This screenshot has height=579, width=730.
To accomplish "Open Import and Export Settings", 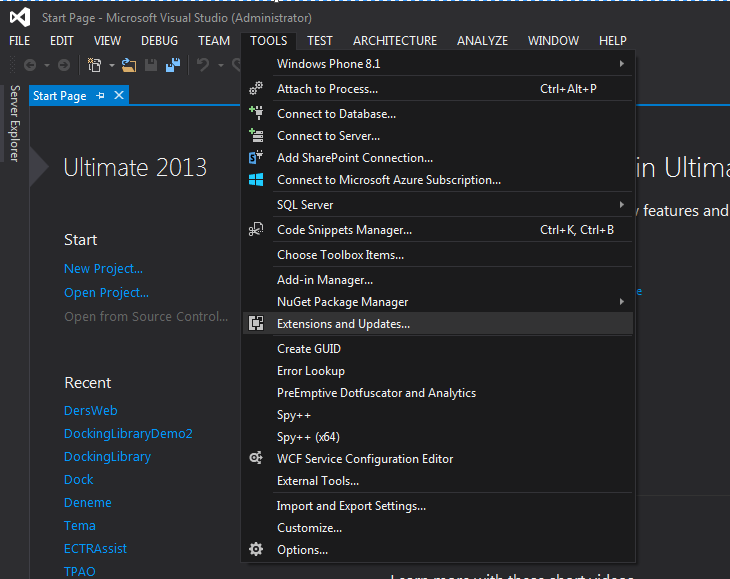I will click(x=438, y=506).
